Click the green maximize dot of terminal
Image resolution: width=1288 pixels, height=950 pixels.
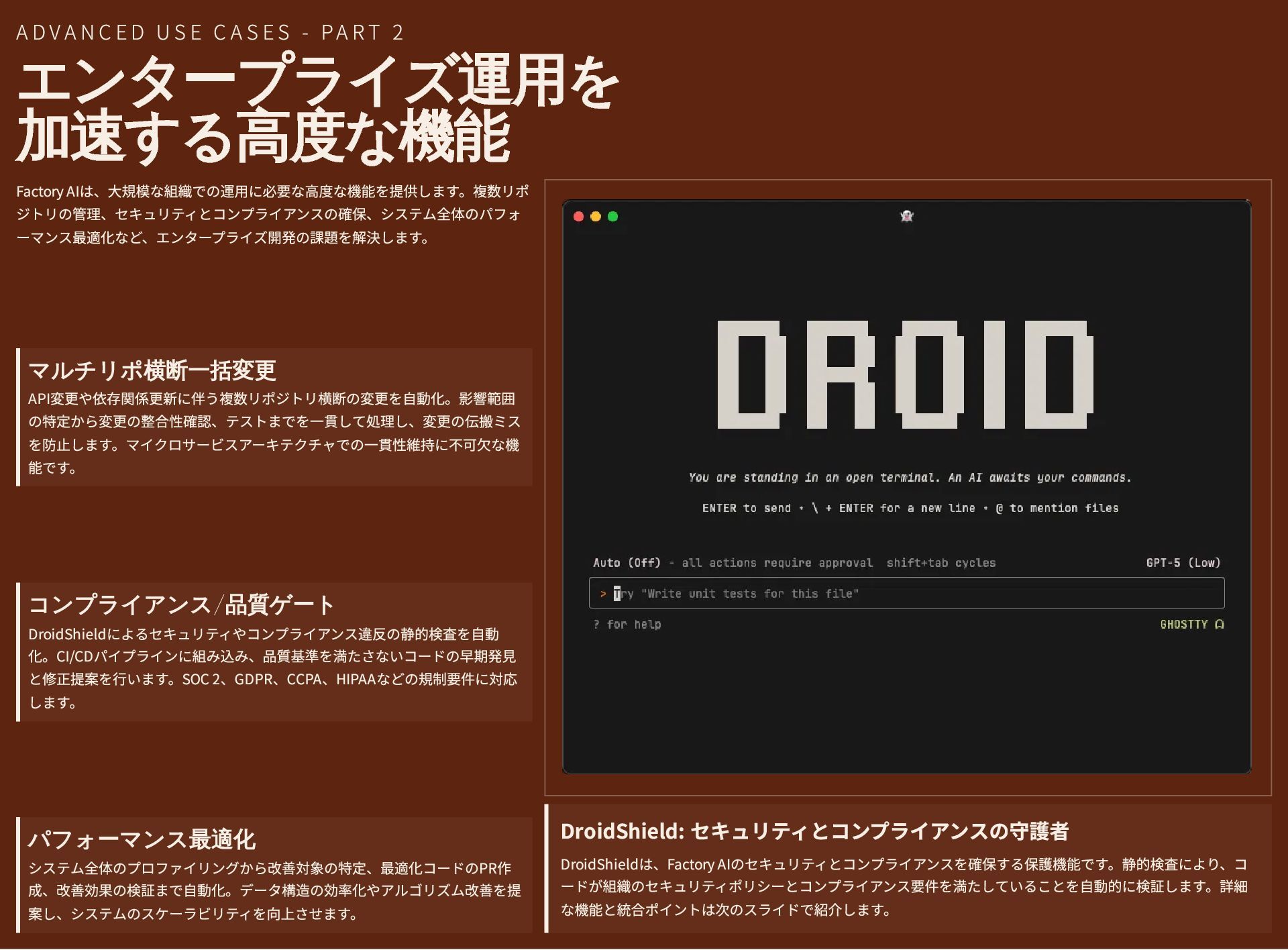(x=612, y=217)
